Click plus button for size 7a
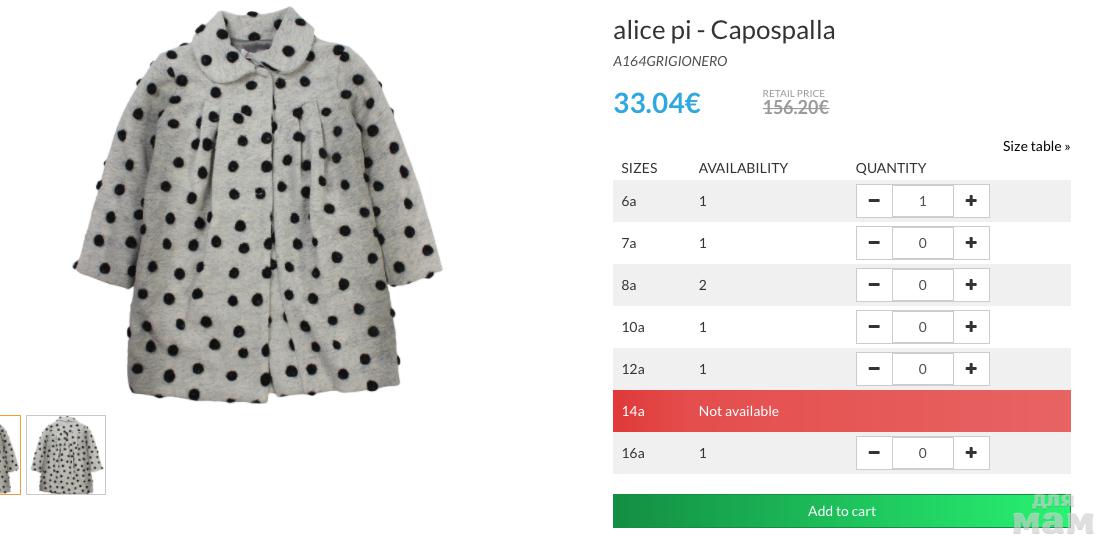Viewport: 1111px width, 551px height. pos(971,243)
